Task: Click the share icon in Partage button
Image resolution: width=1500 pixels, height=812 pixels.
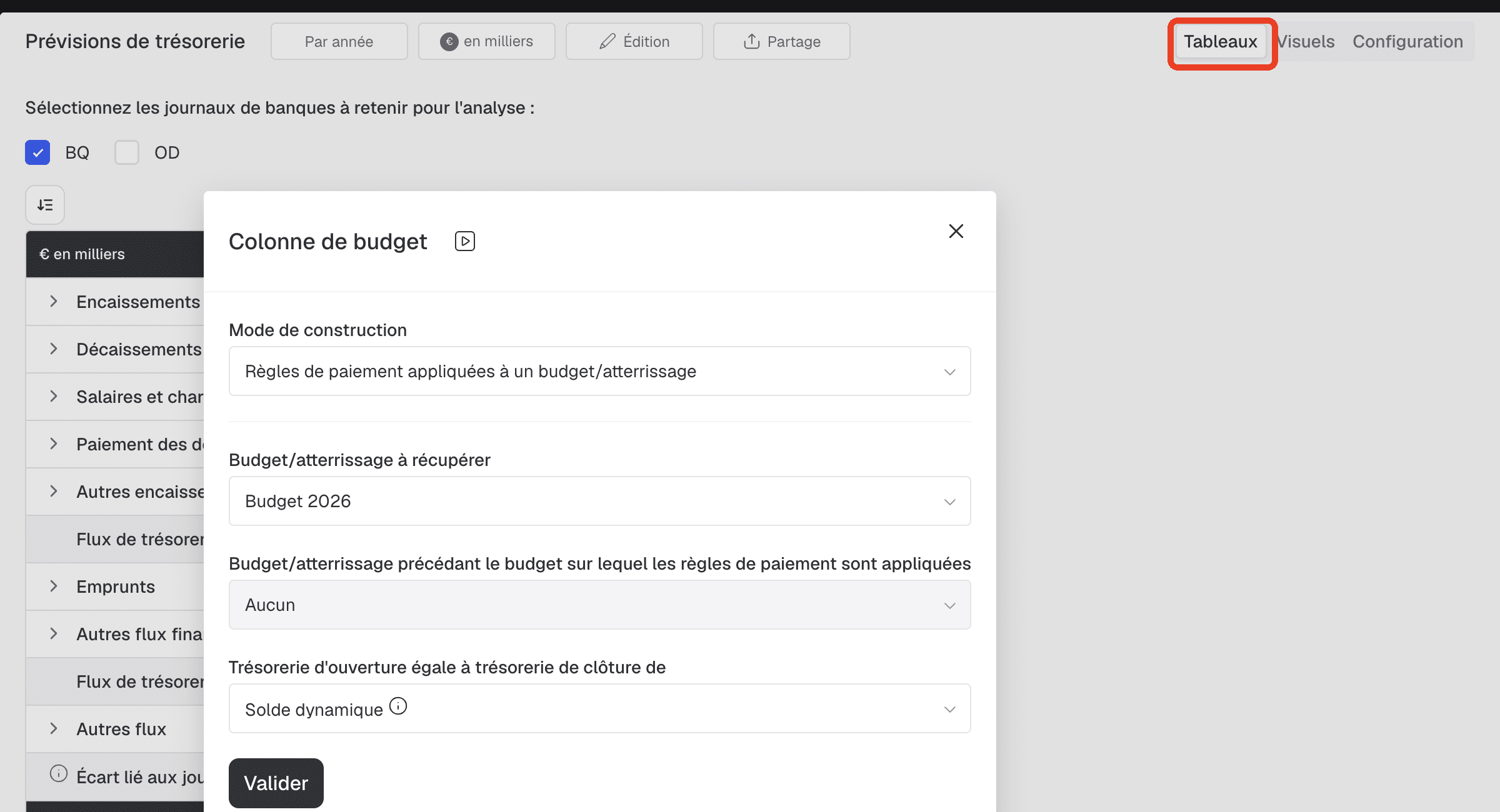Action: pyautogui.click(x=752, y=41)
